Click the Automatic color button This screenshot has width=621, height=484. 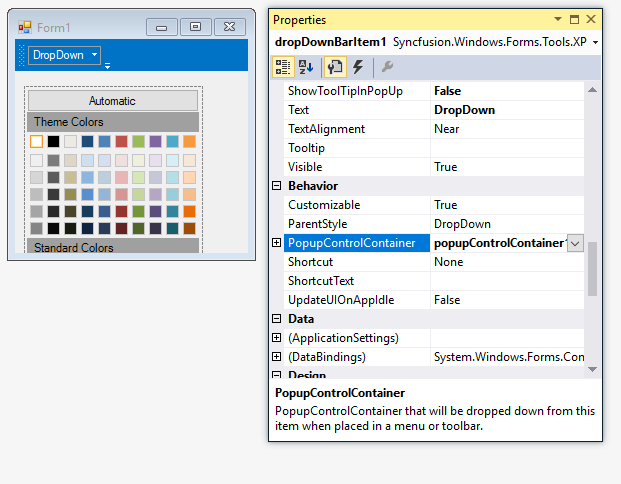(113, 101)
